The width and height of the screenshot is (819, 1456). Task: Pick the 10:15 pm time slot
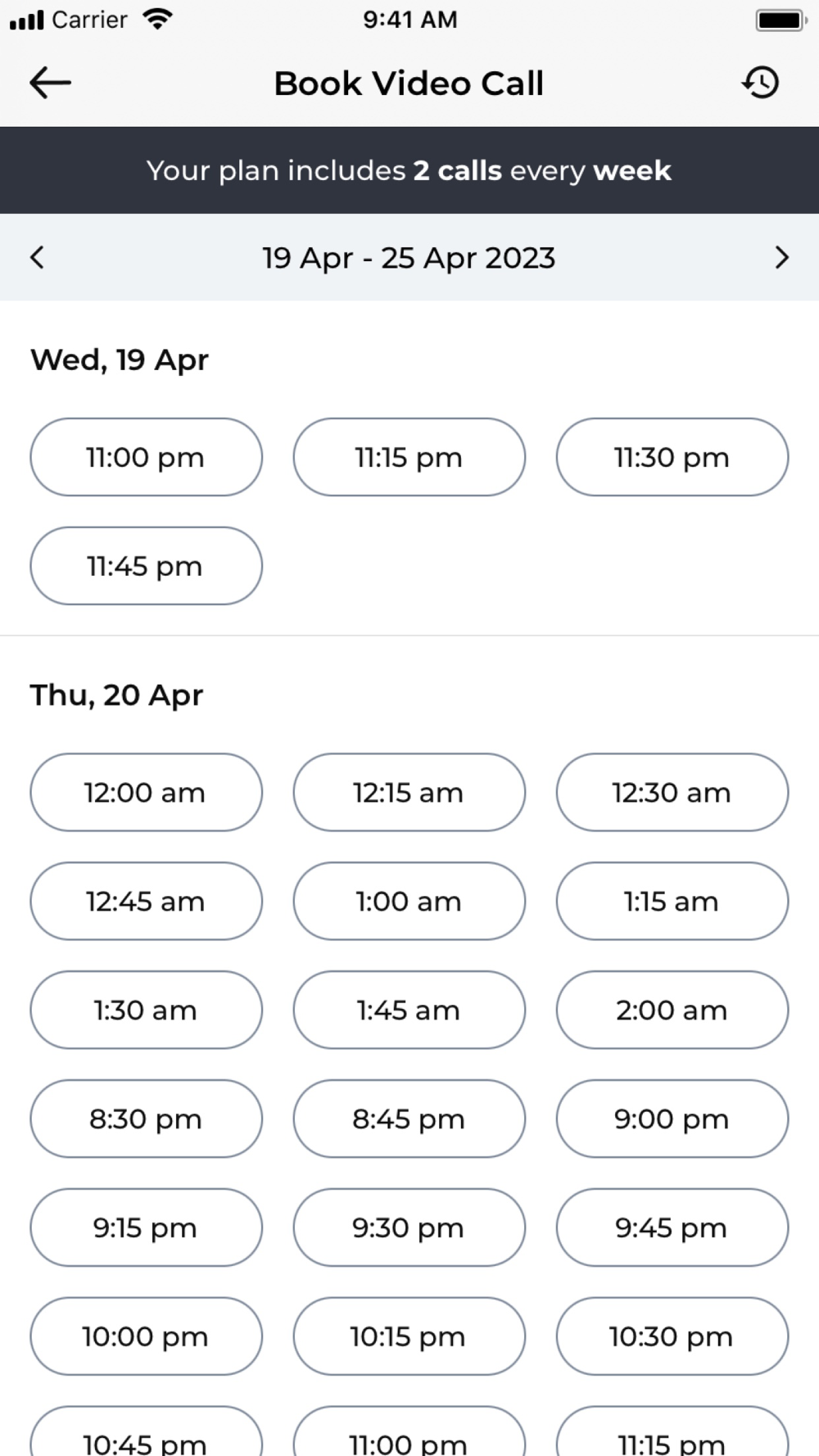click(409, 1336)
